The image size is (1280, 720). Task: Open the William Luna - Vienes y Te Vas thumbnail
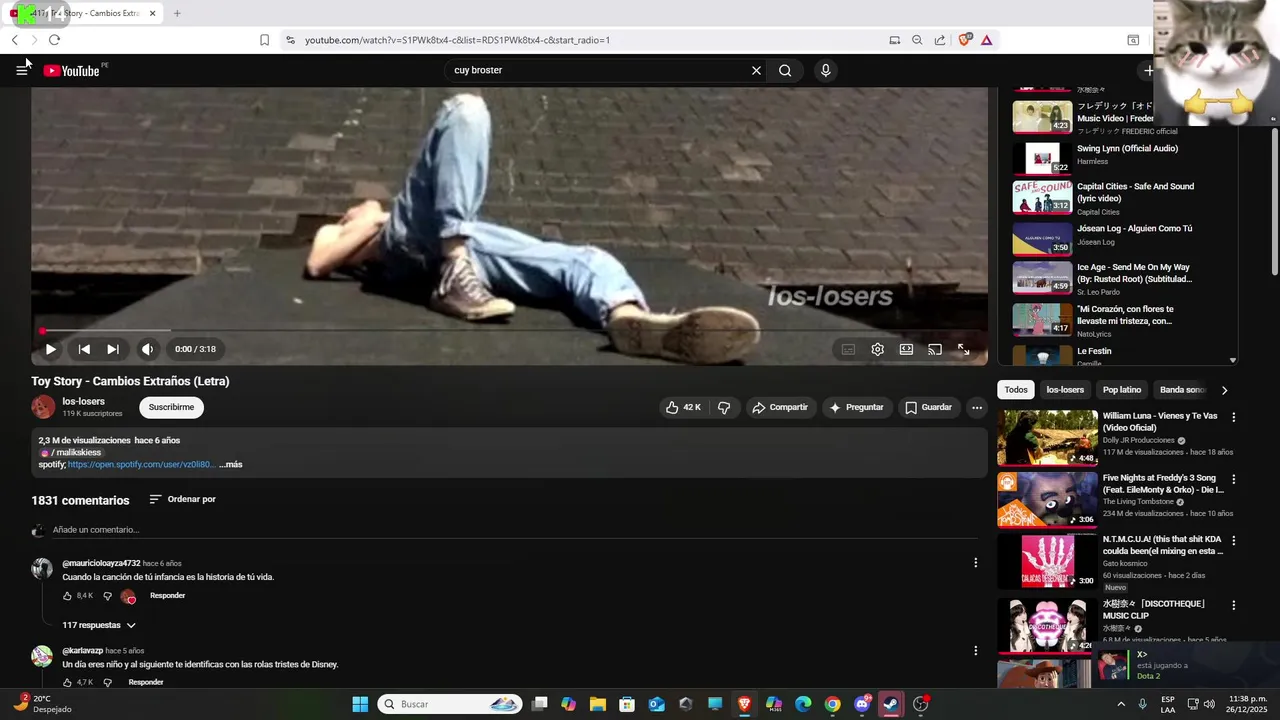click(1047, 438)
